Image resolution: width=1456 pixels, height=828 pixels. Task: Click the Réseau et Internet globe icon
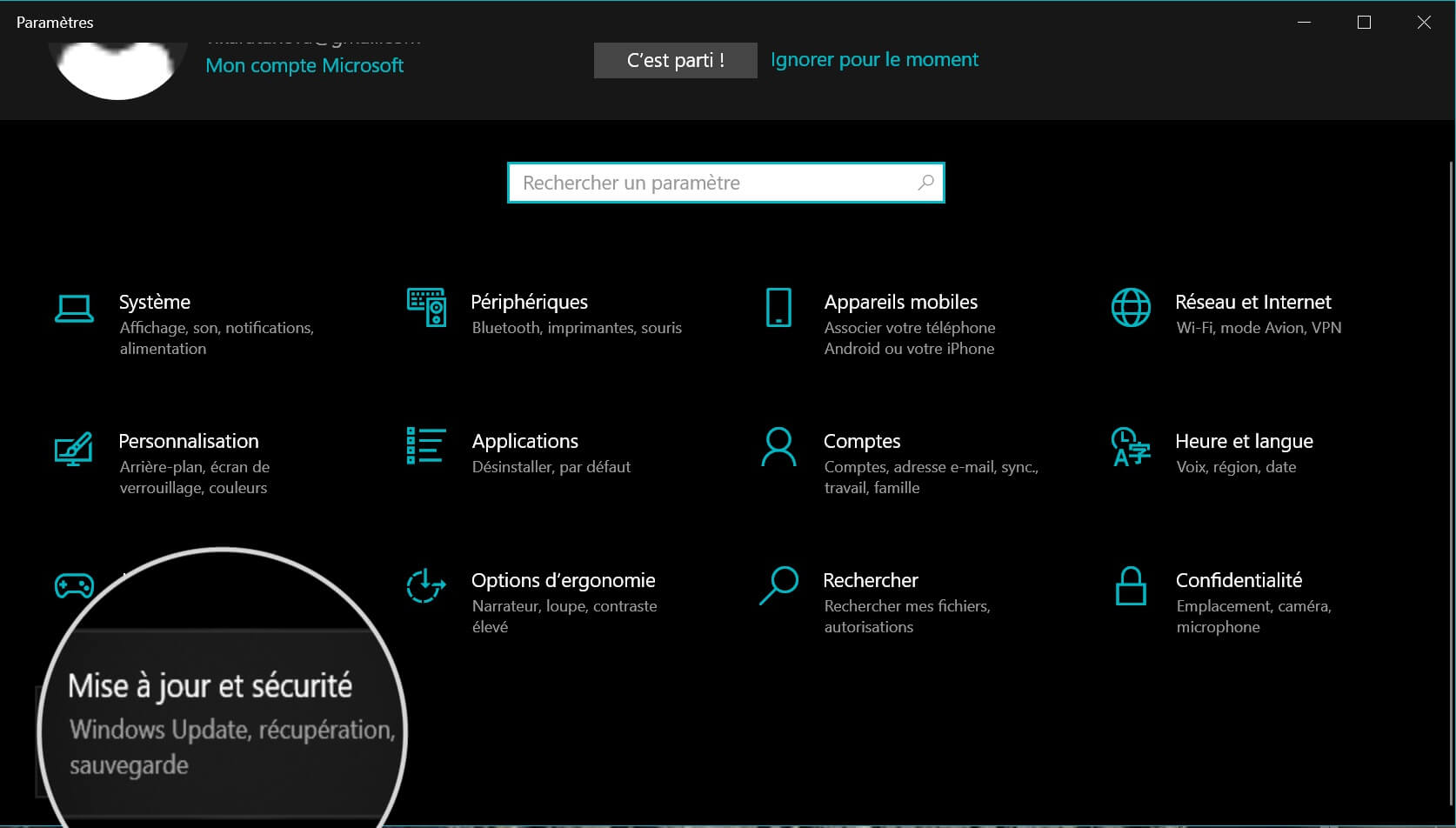pos(1131,308)
